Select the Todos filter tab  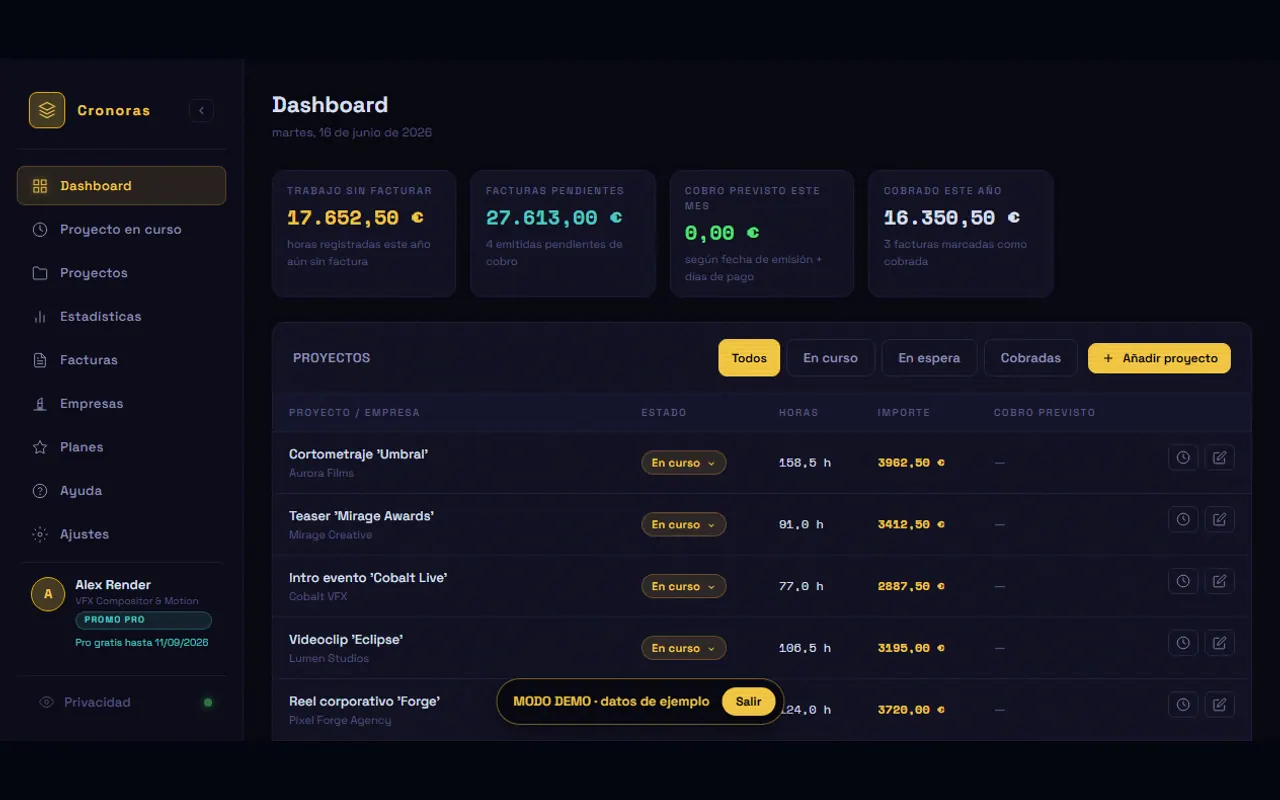tap(749, 358)
